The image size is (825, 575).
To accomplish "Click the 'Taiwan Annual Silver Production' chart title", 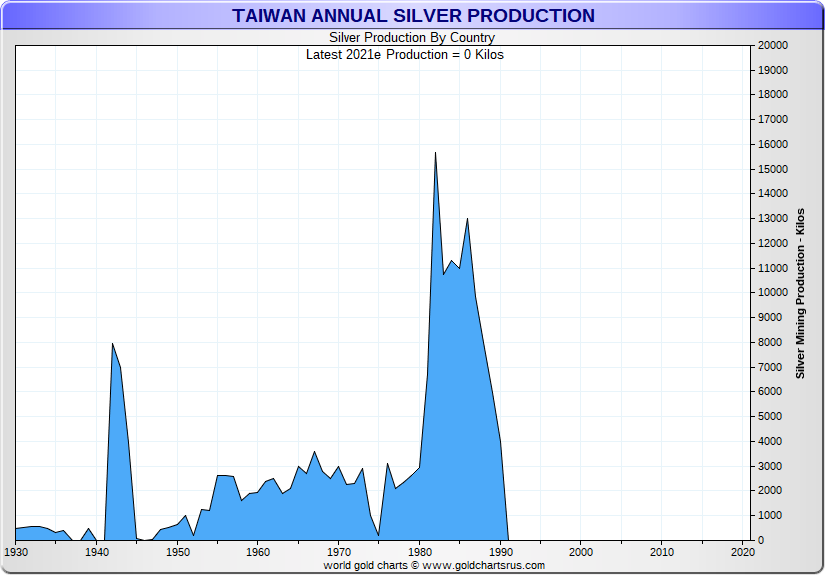I will tap(413, 16).
